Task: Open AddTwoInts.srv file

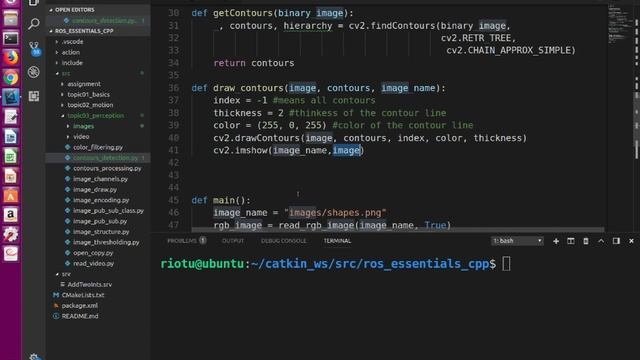Action: click(x=89, y=284)
